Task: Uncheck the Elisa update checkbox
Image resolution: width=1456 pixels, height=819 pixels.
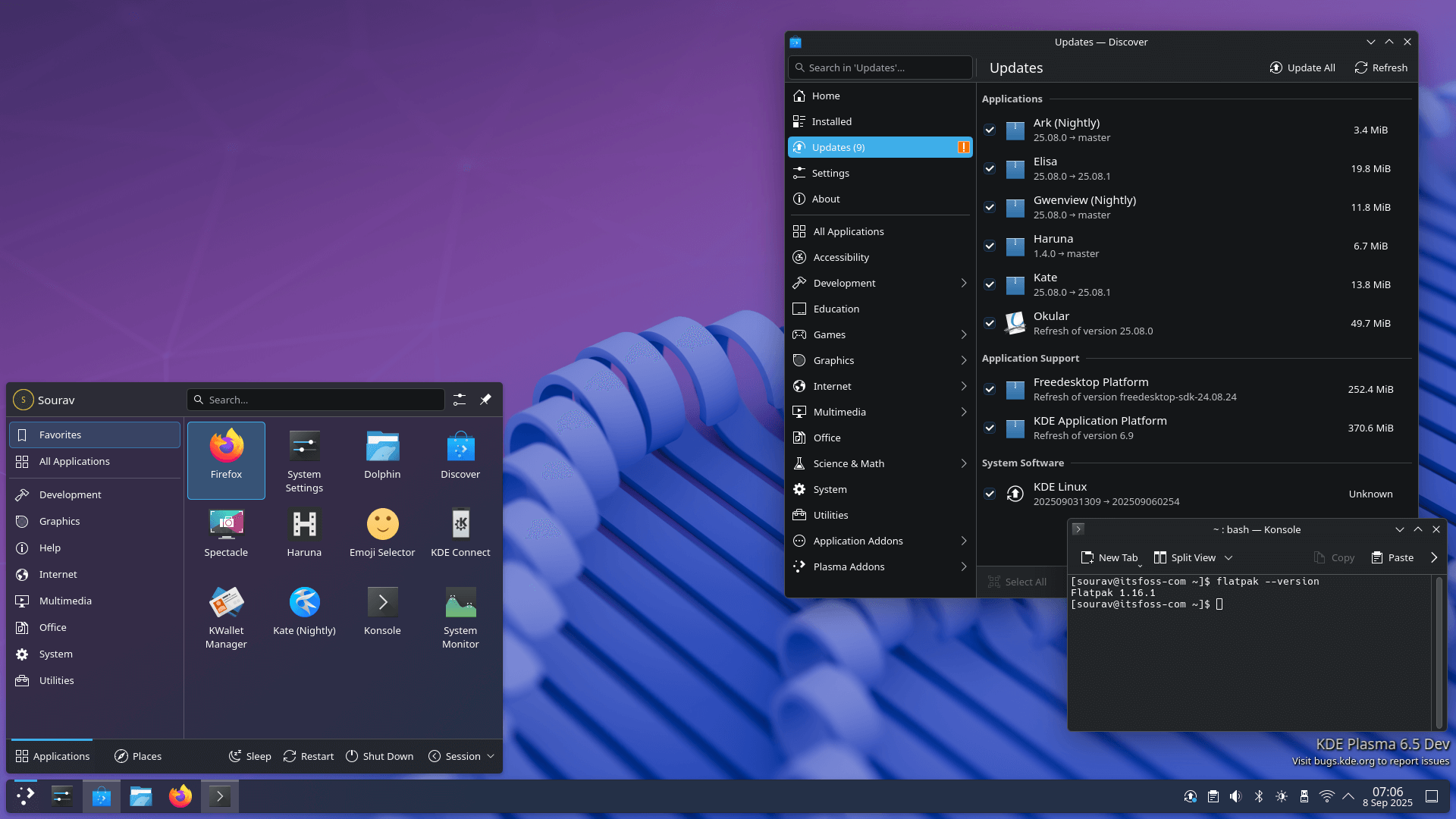Action: tap(990, 168)
